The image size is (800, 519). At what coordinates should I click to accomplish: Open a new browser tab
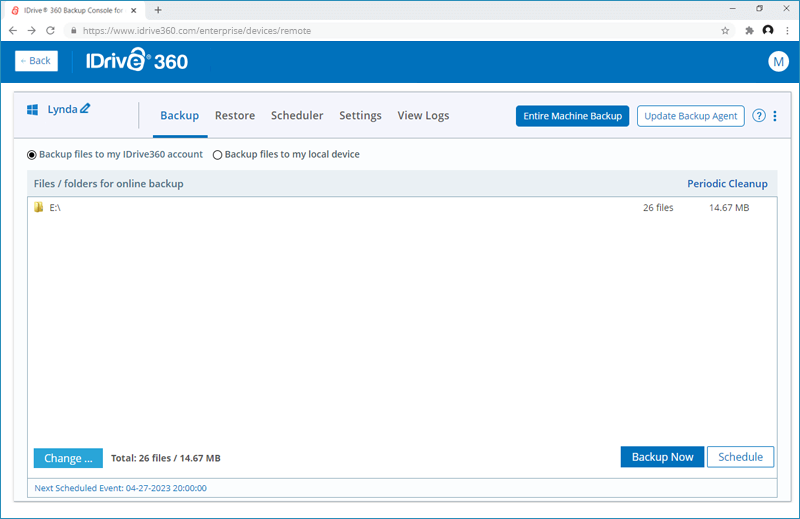click(158, 10)
